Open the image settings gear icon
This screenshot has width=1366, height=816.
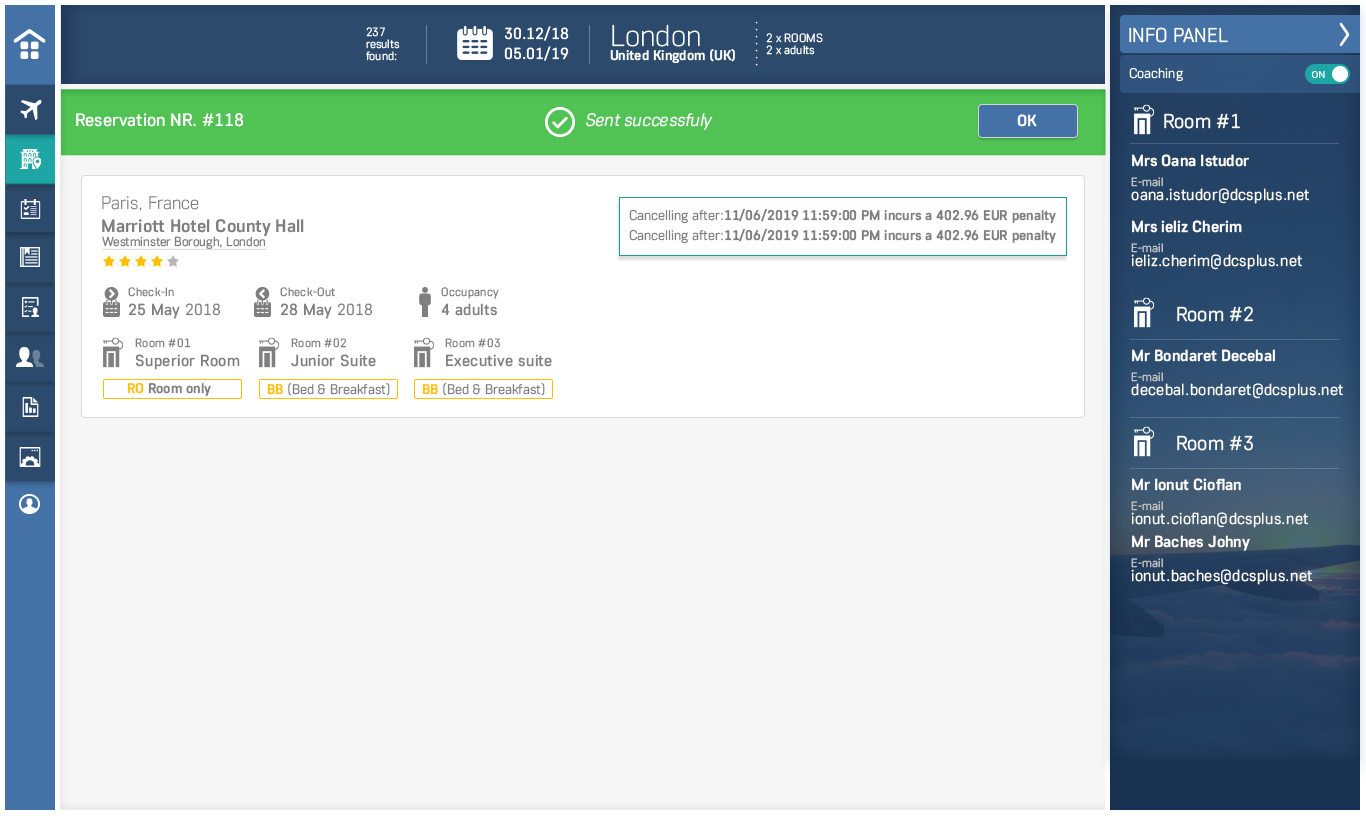tap(30, 456)
